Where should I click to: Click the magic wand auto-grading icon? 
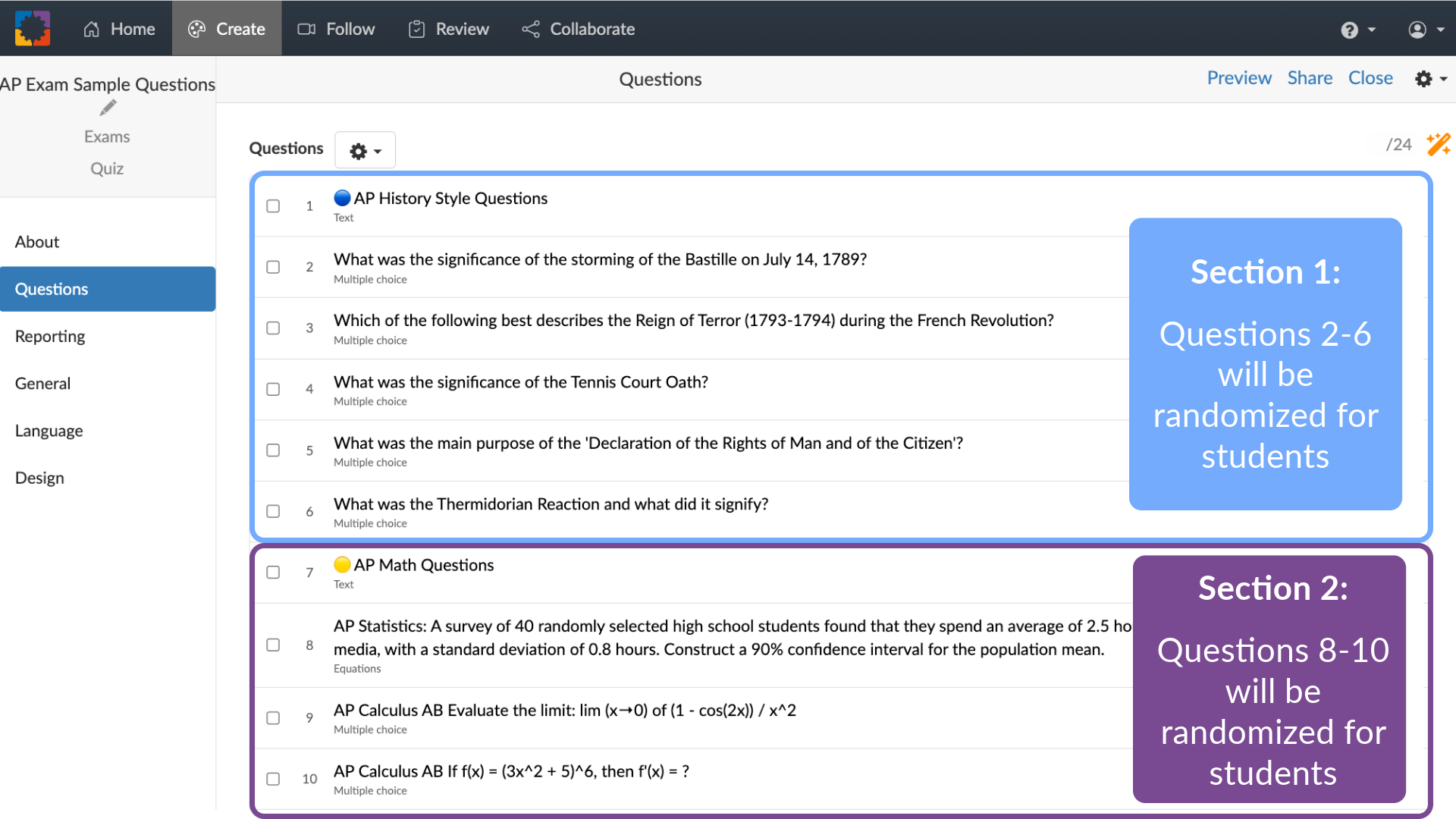1439,144
